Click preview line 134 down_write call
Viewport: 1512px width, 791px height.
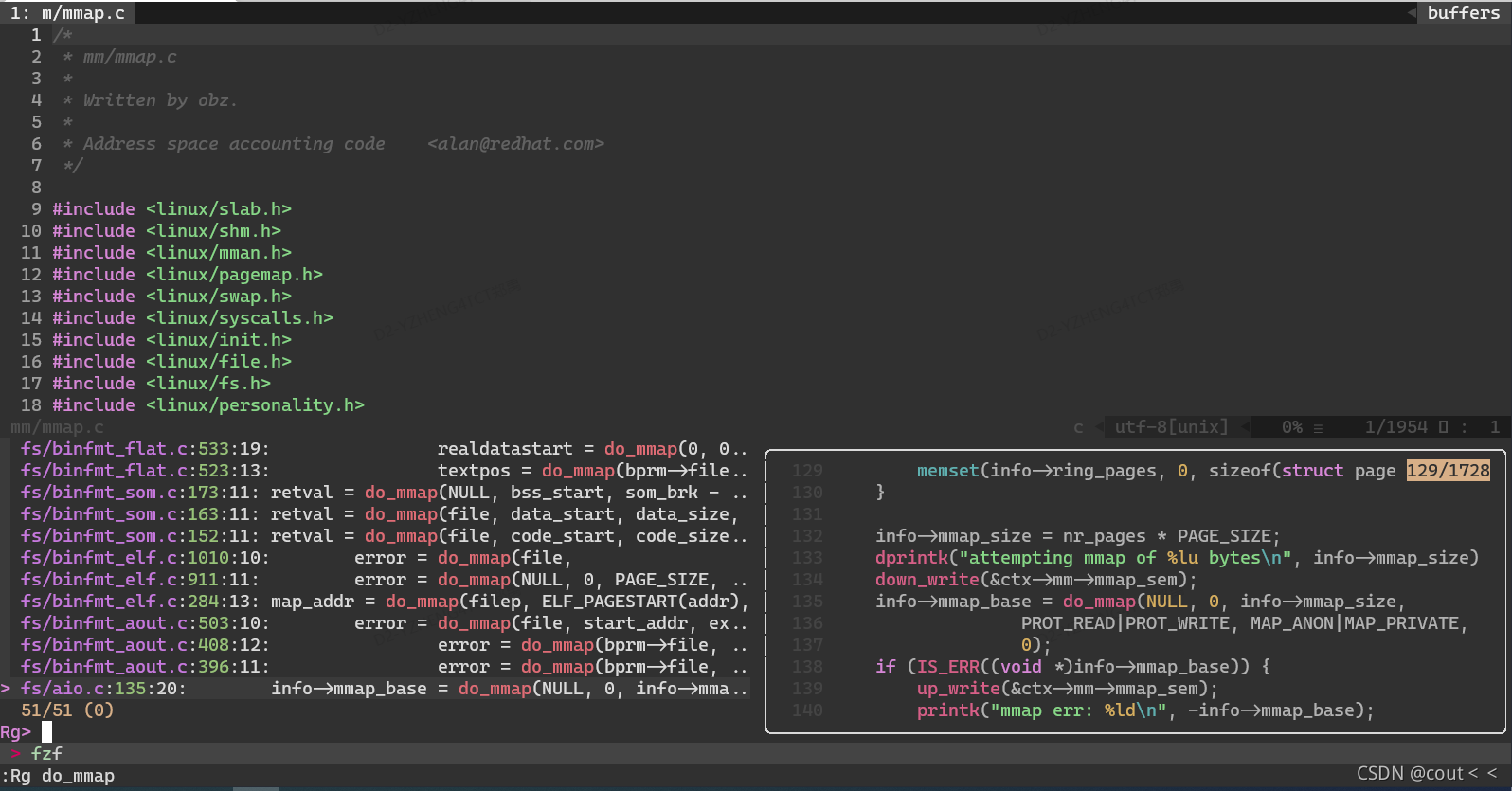1036,580
